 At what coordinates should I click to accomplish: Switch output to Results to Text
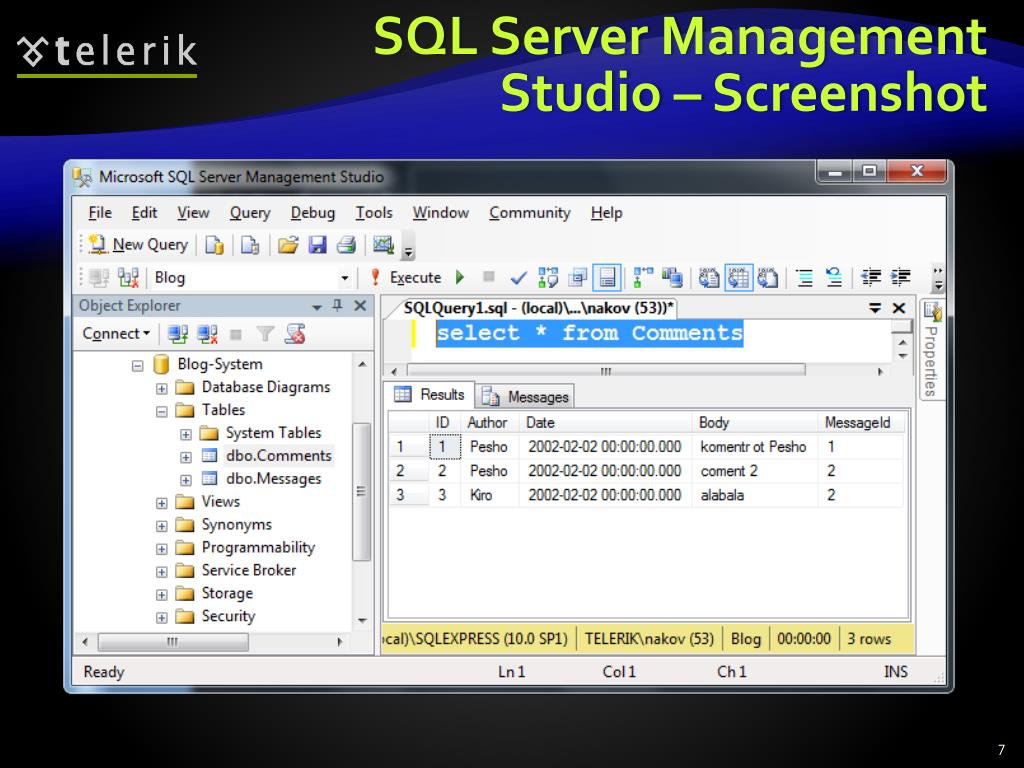point(709,278)
